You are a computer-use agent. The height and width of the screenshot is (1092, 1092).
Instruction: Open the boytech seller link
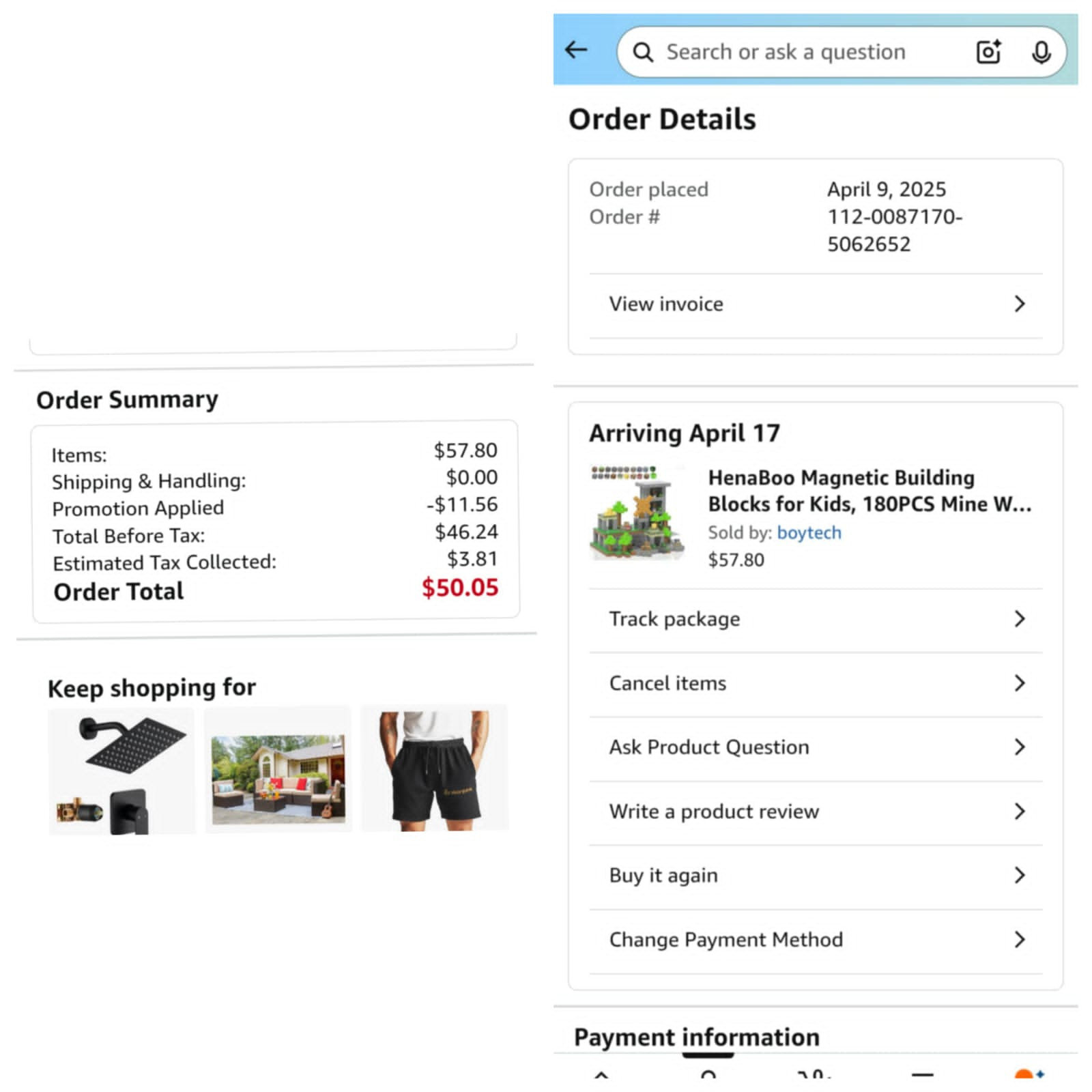(x=809, y=533)
